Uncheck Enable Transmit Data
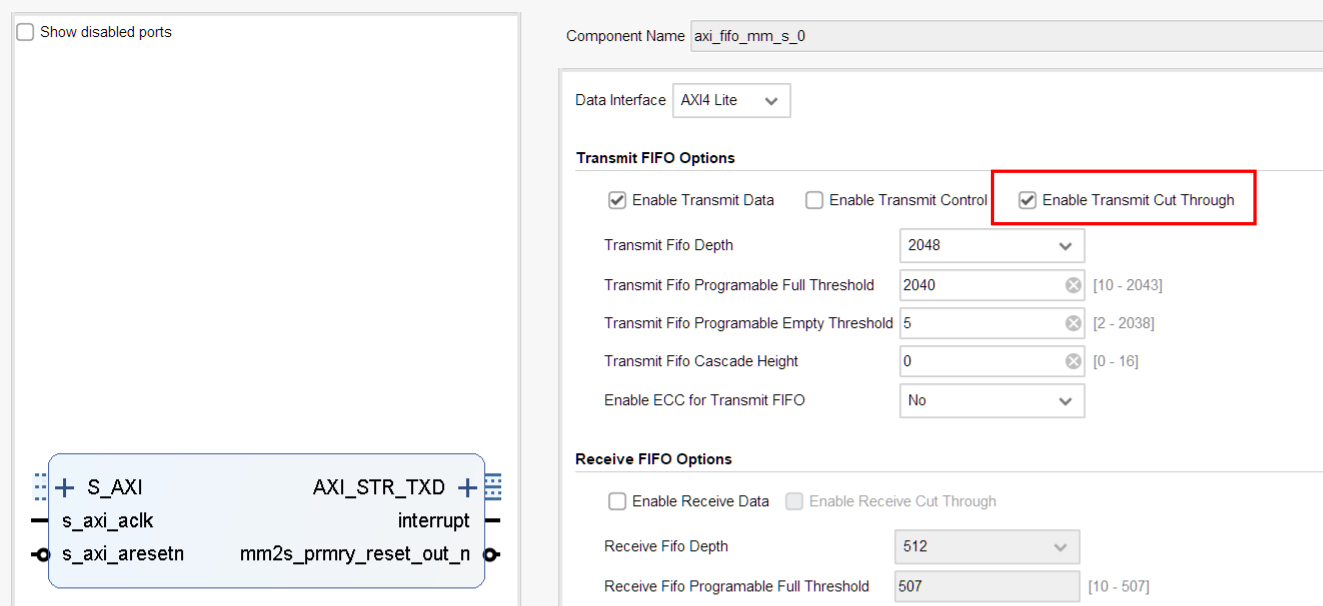Image resolution: width=1323 pixels, height=606 pixels. tap(617, 200)
